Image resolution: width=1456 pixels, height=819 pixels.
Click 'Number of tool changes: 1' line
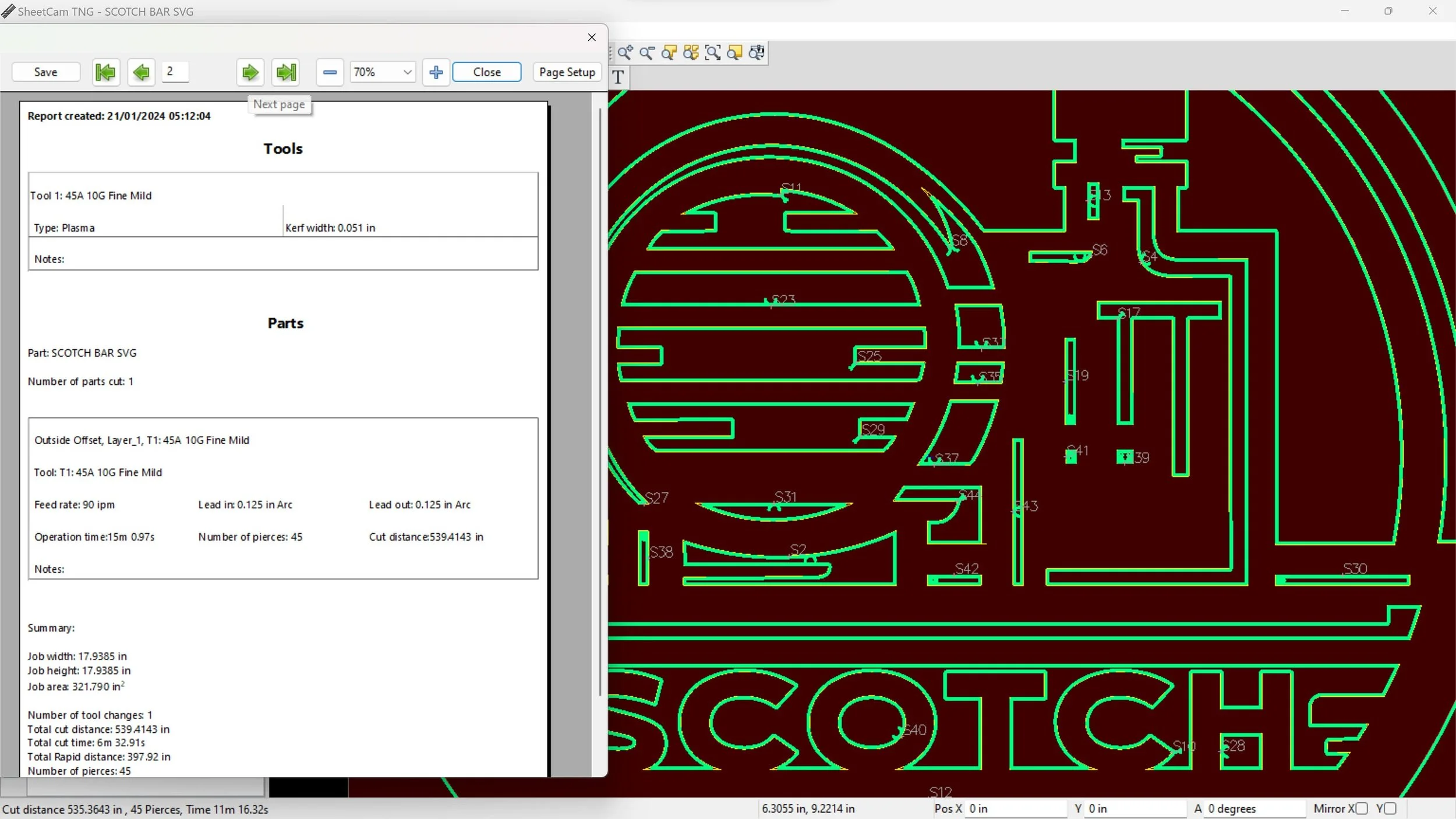pos(90,715)
